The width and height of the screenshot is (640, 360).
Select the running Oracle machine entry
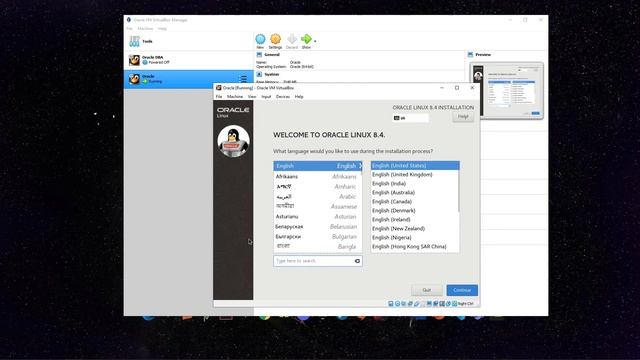click(189, 79)
